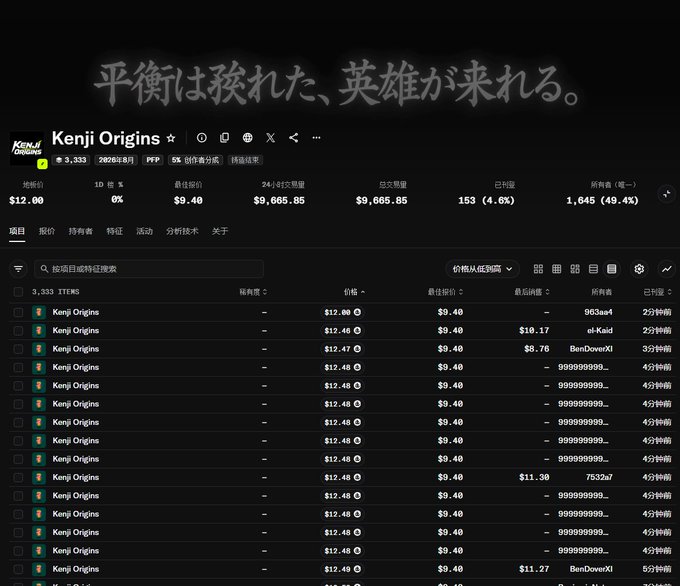
Task: Switch to the 分析技术 (Analytics) tab
Action: [x=182, y=231]
